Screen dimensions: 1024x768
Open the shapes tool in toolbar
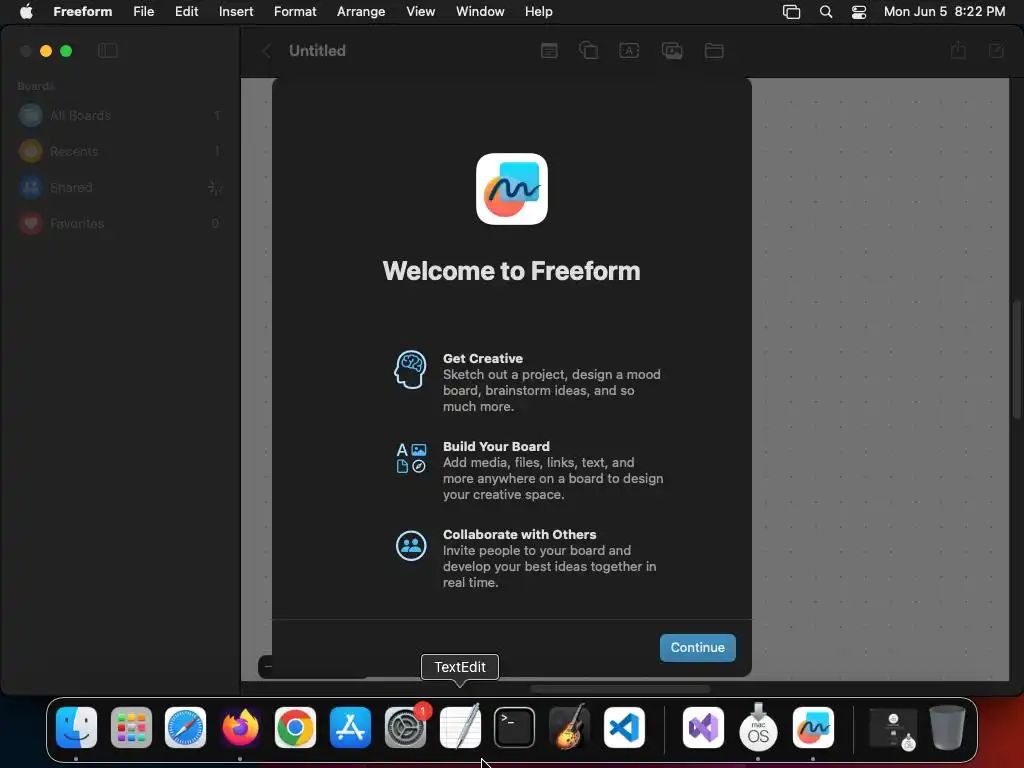588,50
